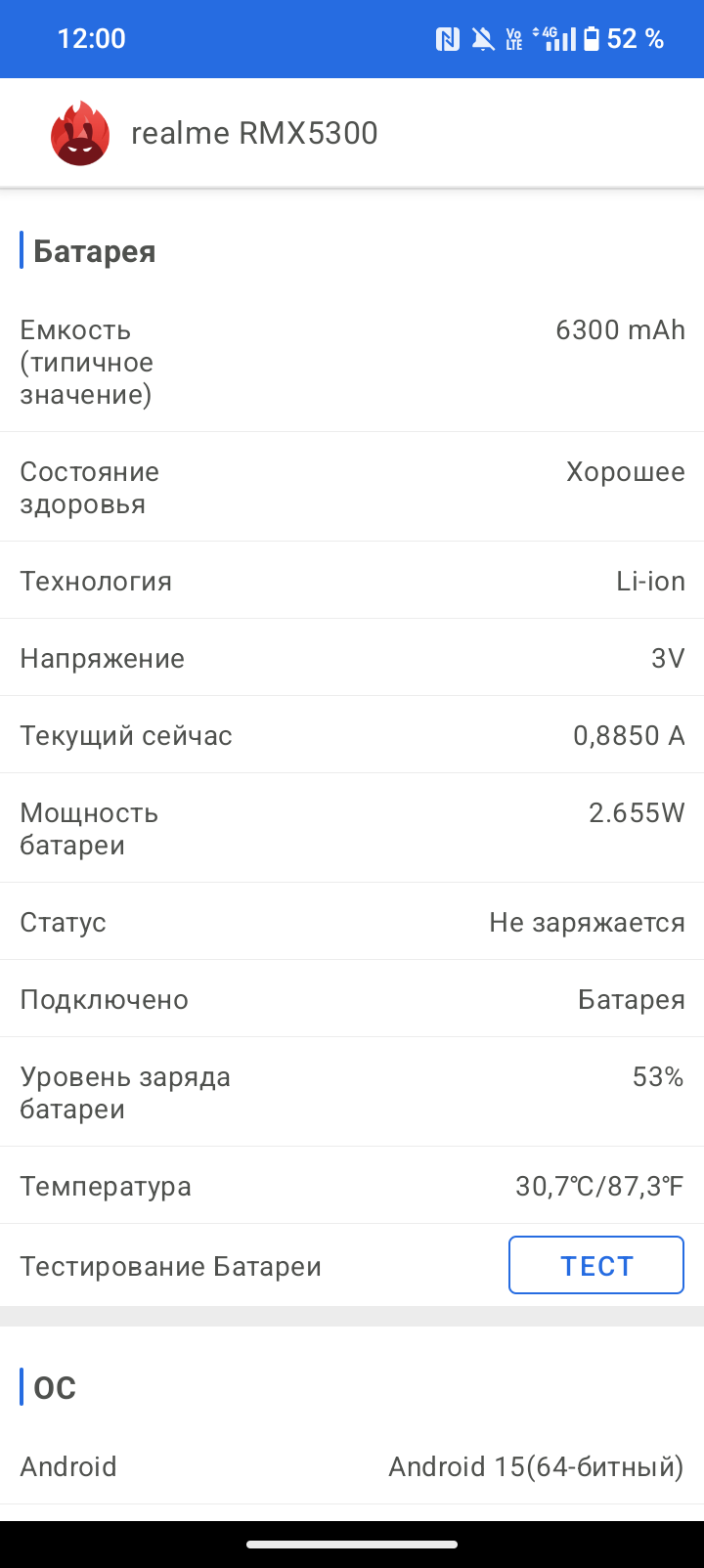Tap the Технология Li-ion row

pyautogui.click(x=352, y=581)
